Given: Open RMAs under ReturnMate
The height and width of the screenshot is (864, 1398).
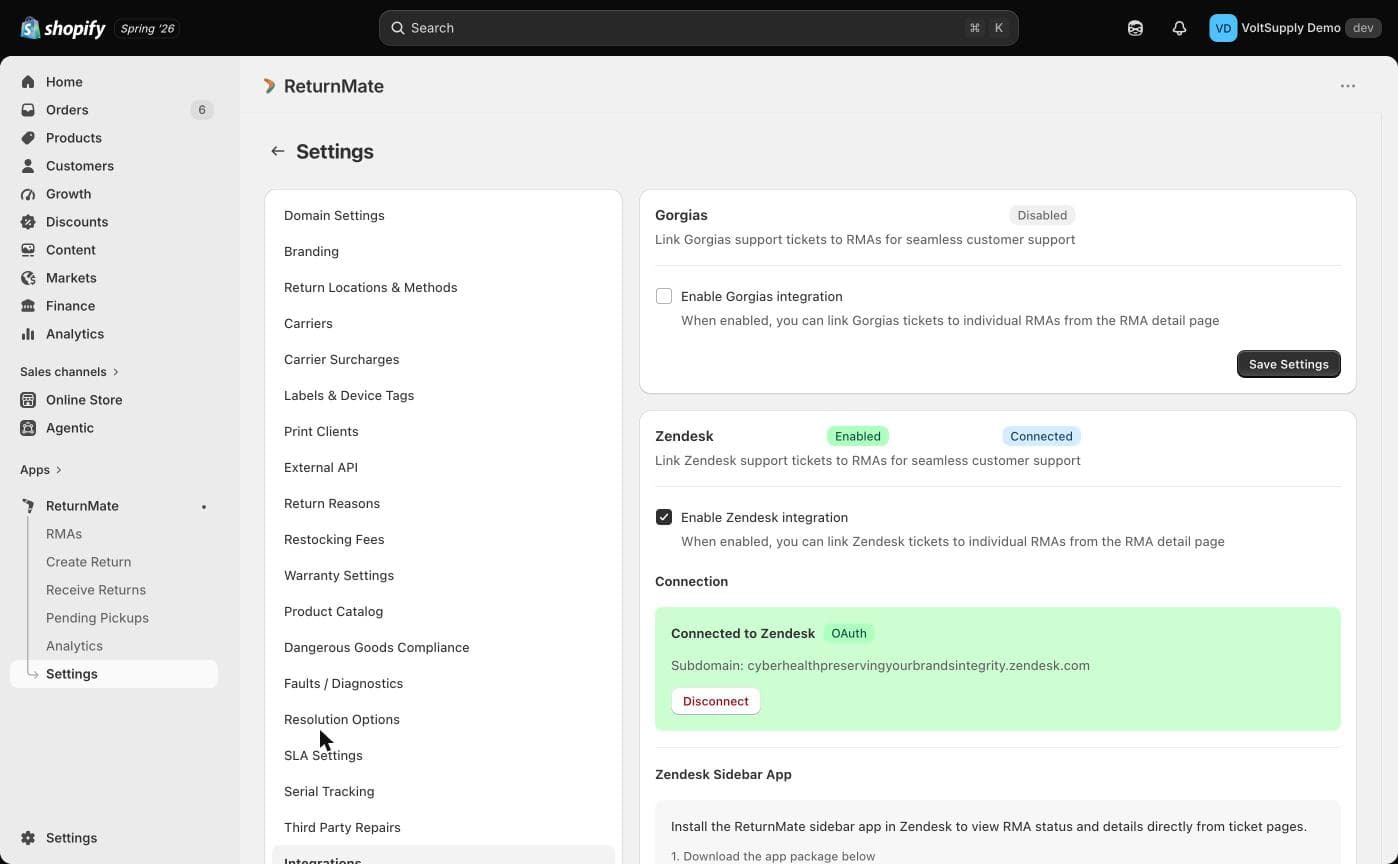Looking at the screenshot, I should tap(64, 534).
